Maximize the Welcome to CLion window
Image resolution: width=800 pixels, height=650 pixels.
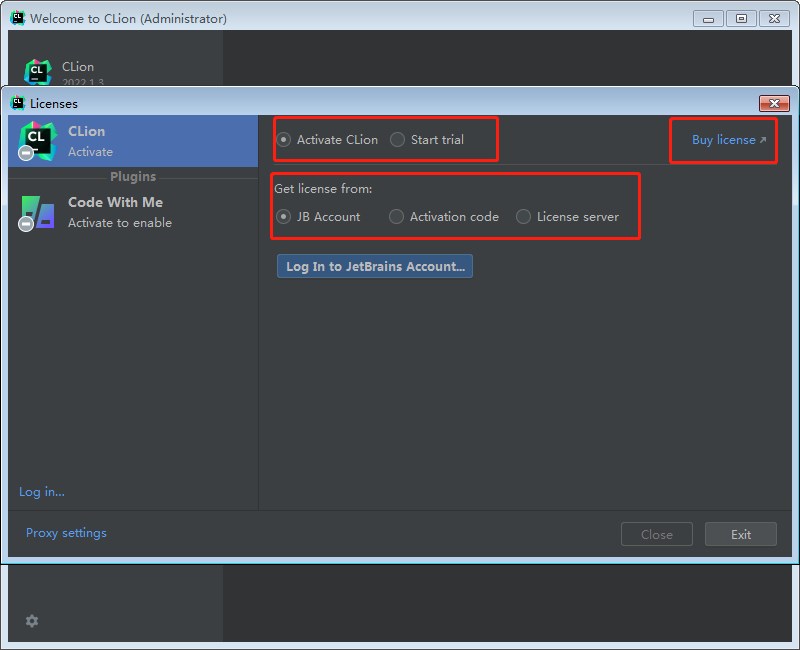click(x=741, y=19)
